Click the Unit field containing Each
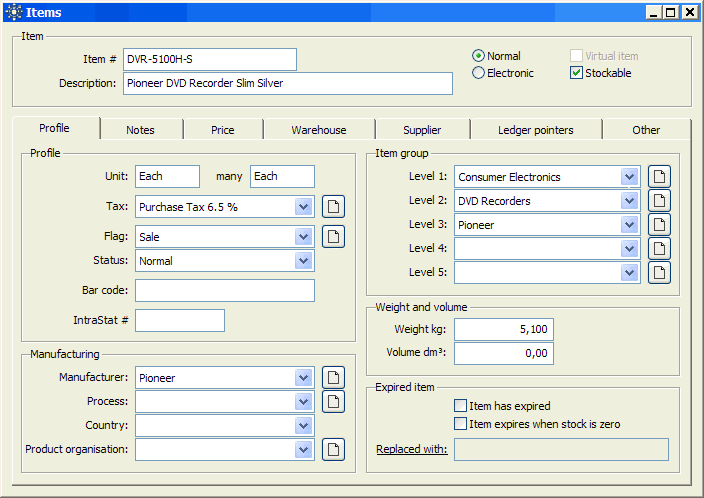The image size is (704, 498). (167, 176)
